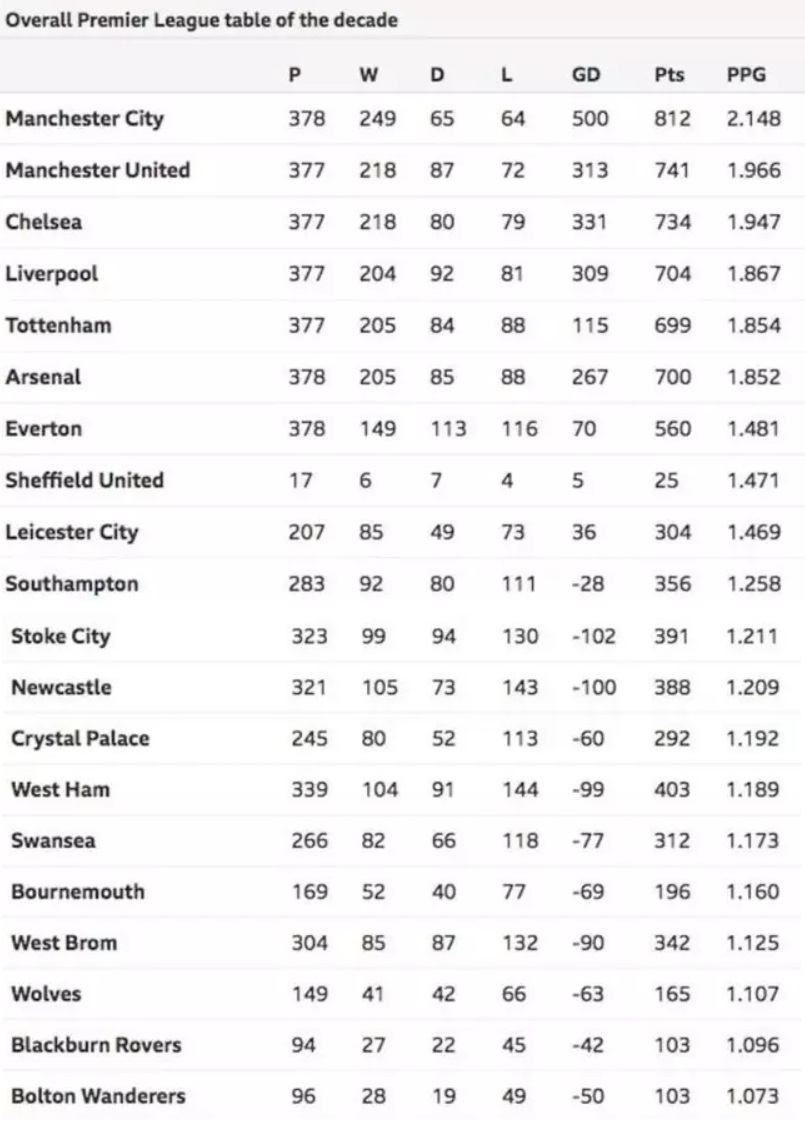Click the Tottenham team name
The image size is (805, 1123).
coord(58,325)
